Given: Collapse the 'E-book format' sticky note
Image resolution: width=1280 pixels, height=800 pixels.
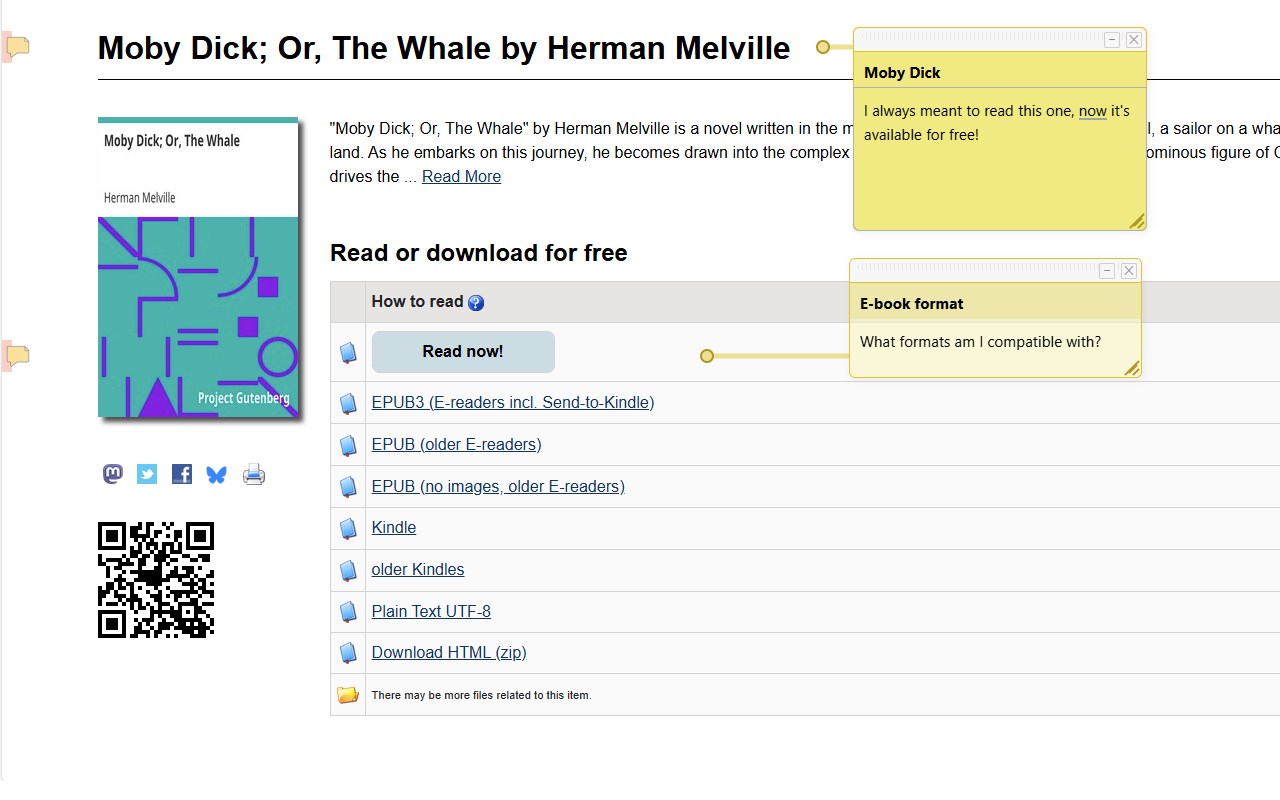Looking at the screenshot, I should click(x=1106, y=271).
